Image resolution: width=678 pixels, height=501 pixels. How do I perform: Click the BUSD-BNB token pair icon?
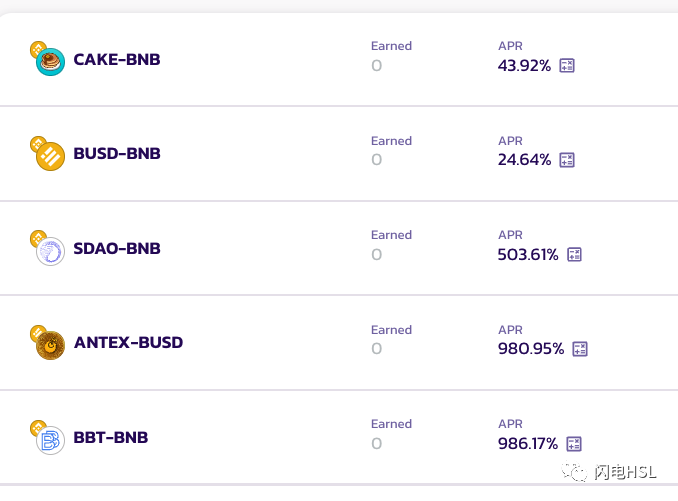coord(48,153)
